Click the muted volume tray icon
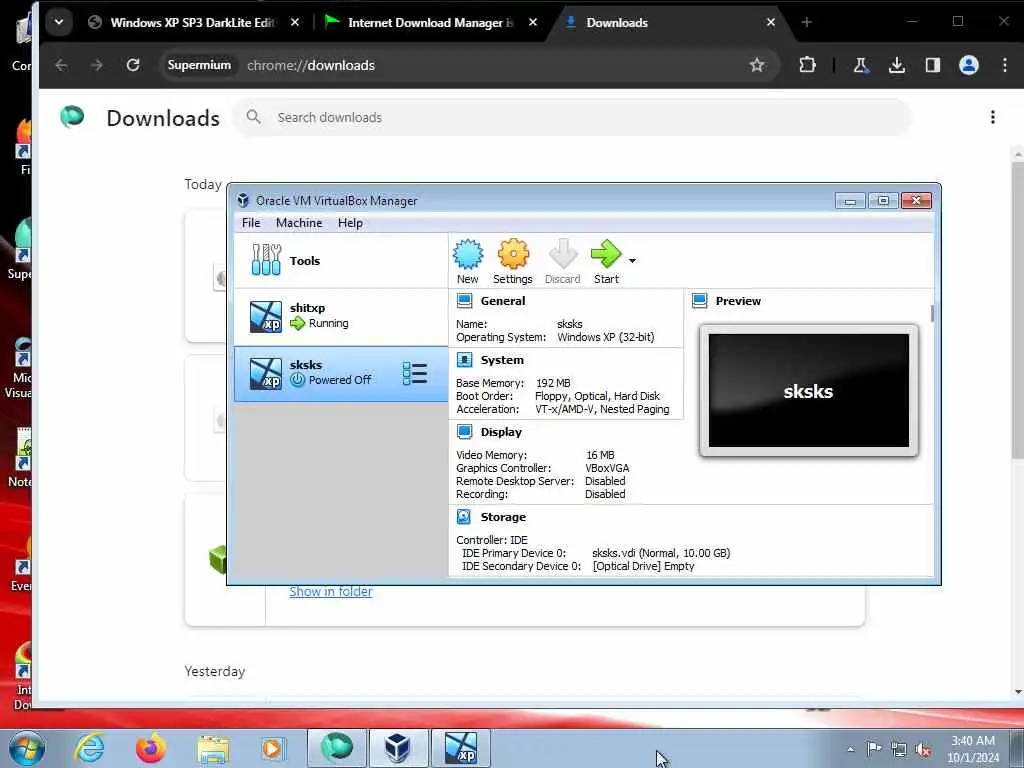 click(923, 749)
